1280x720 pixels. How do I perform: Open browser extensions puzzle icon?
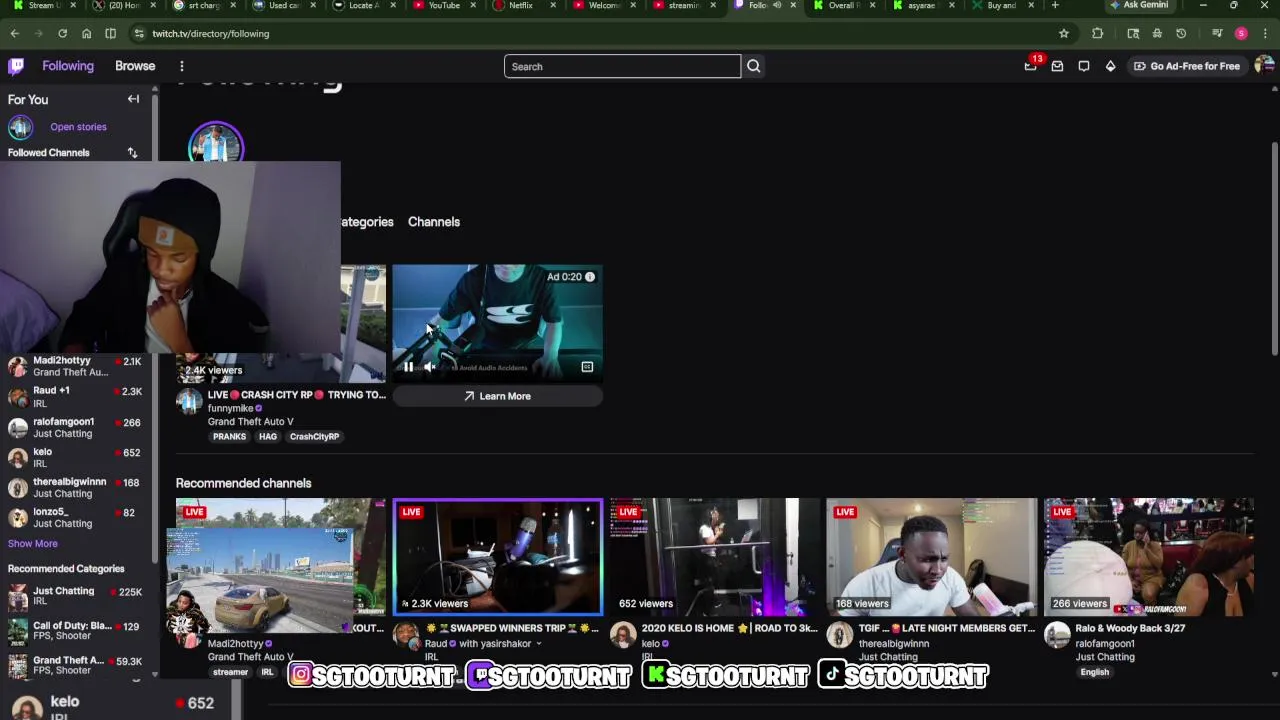tap(1097, 33)
